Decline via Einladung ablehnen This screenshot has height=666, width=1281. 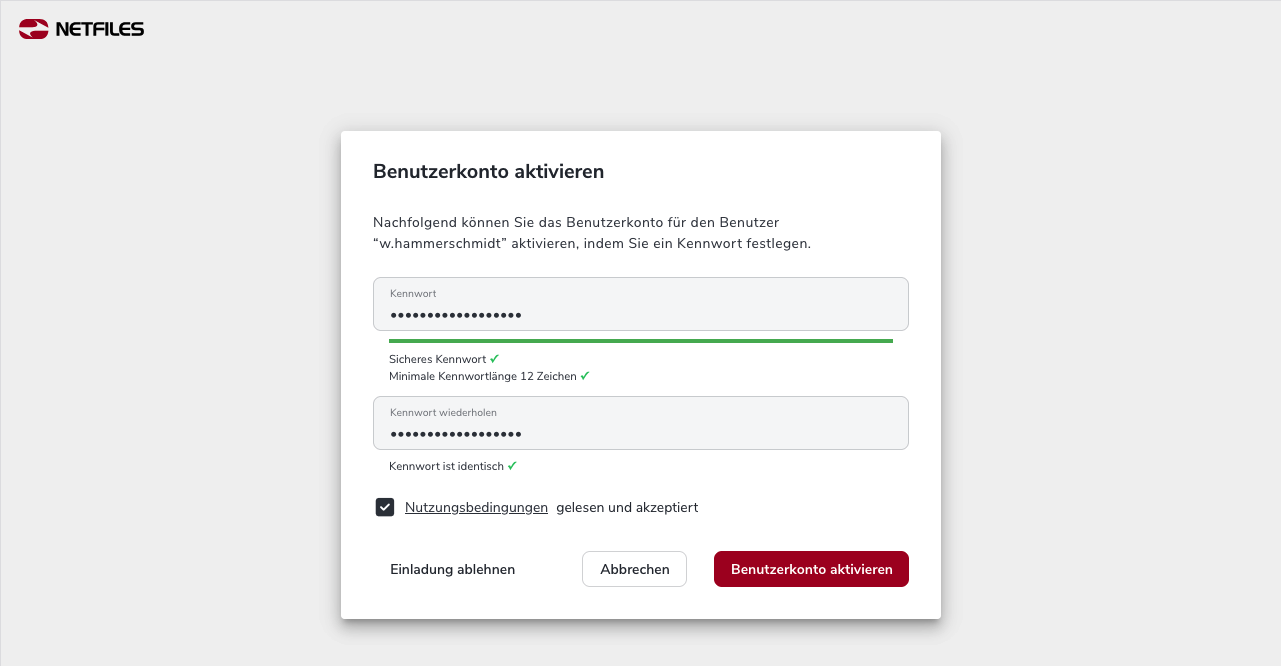click(452, 569)
